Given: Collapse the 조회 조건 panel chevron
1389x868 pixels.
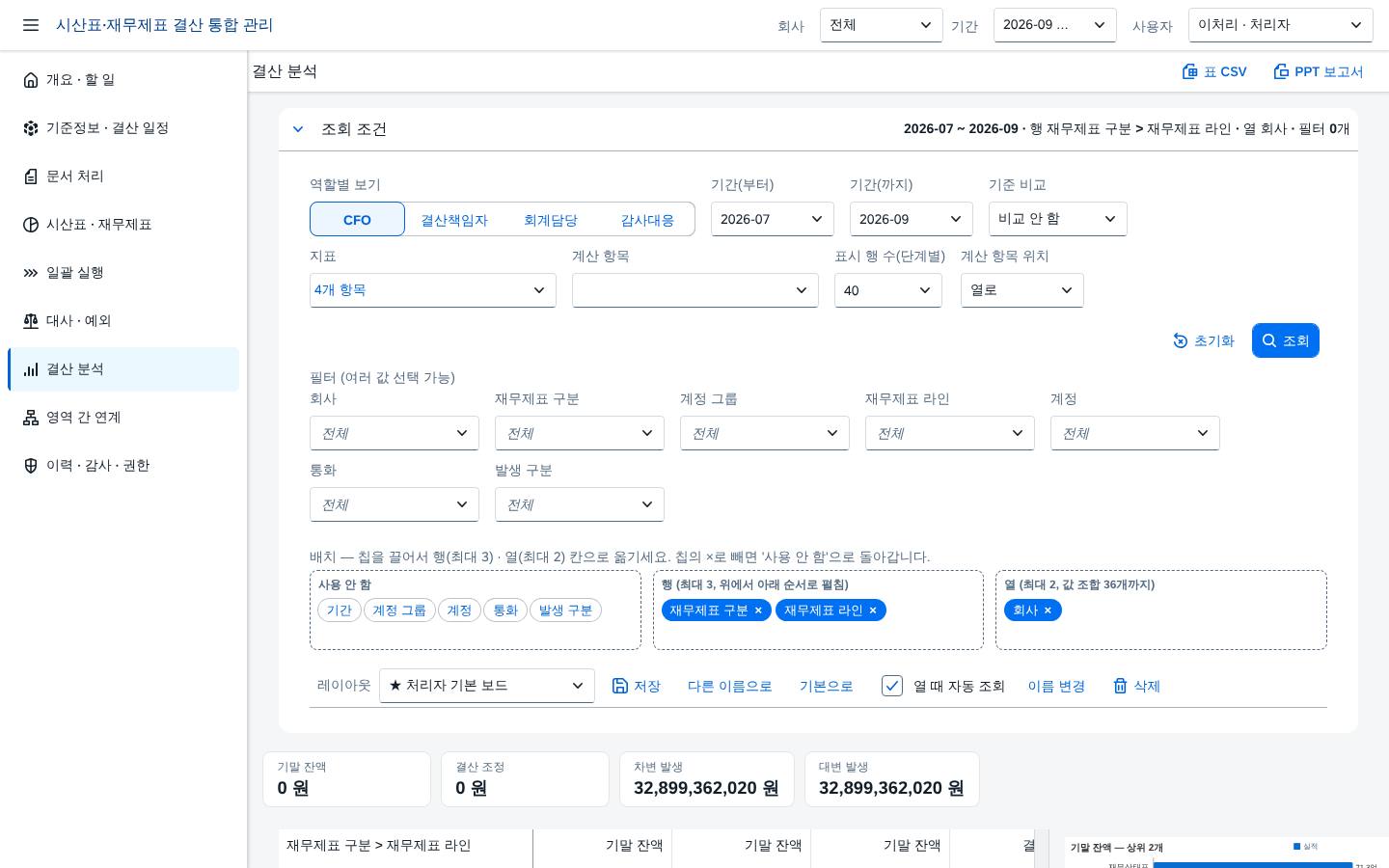Looking at the screenshot, I should coord(298,129).
